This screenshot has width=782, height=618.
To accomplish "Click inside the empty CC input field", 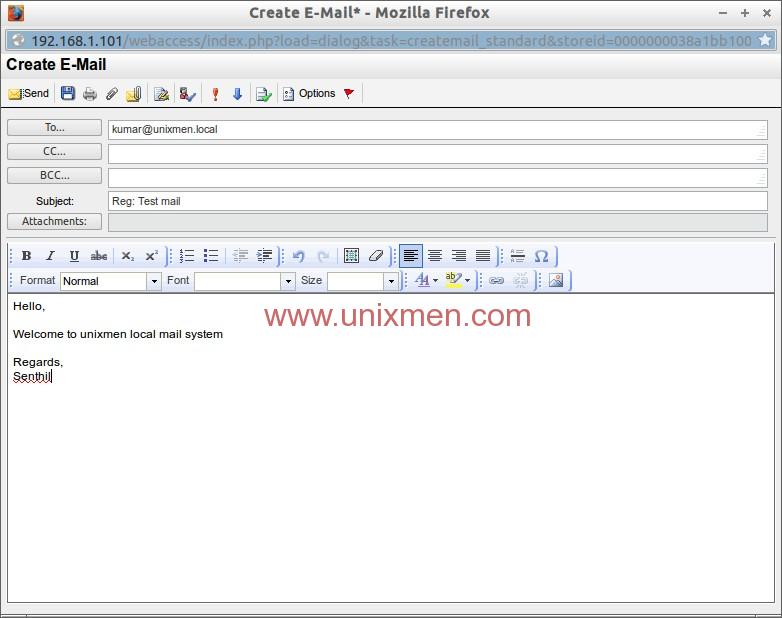I will [437, 154].
